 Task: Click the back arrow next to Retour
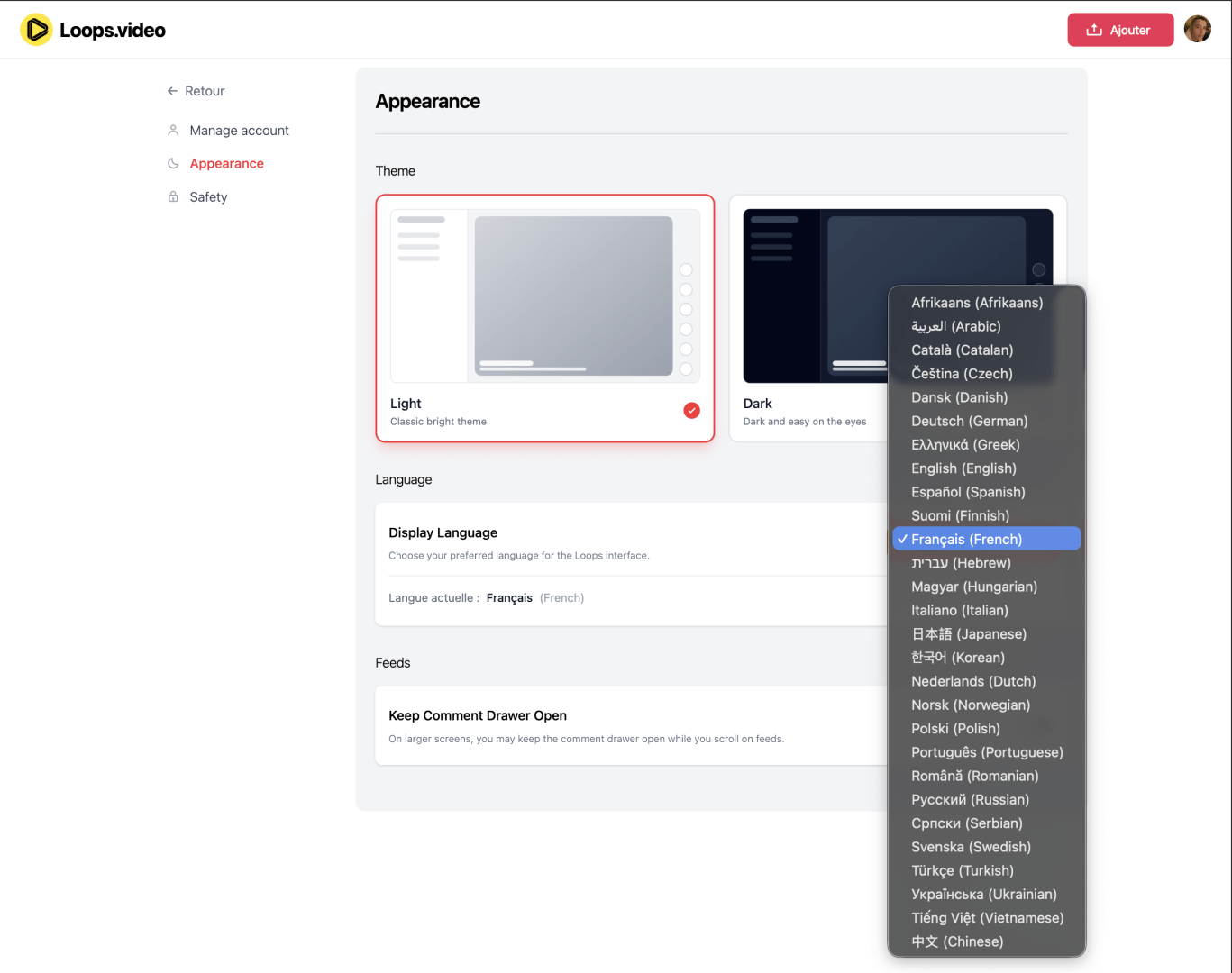(x=172, y=91)
